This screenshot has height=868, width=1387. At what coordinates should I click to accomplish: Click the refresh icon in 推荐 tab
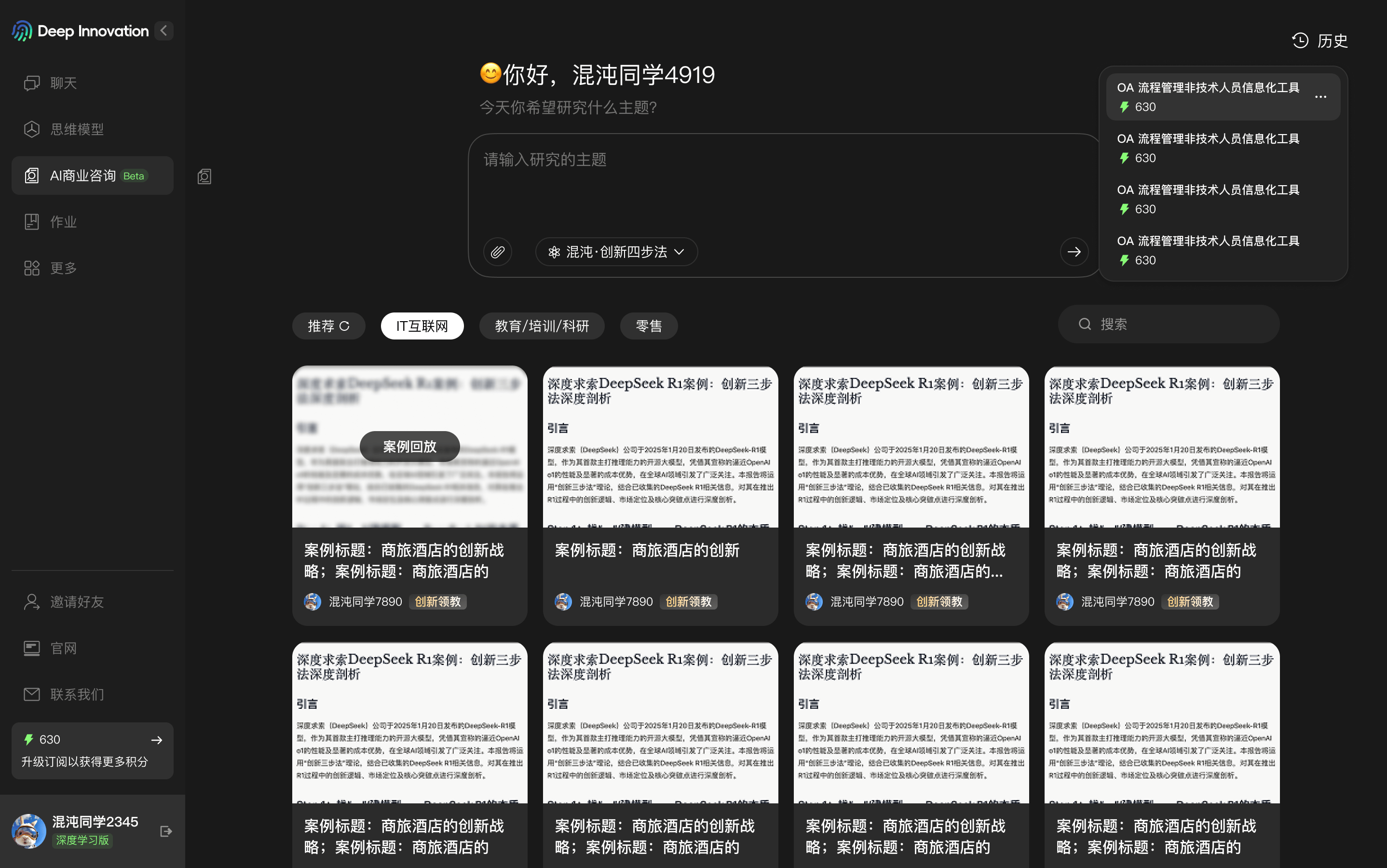(344, 326)
